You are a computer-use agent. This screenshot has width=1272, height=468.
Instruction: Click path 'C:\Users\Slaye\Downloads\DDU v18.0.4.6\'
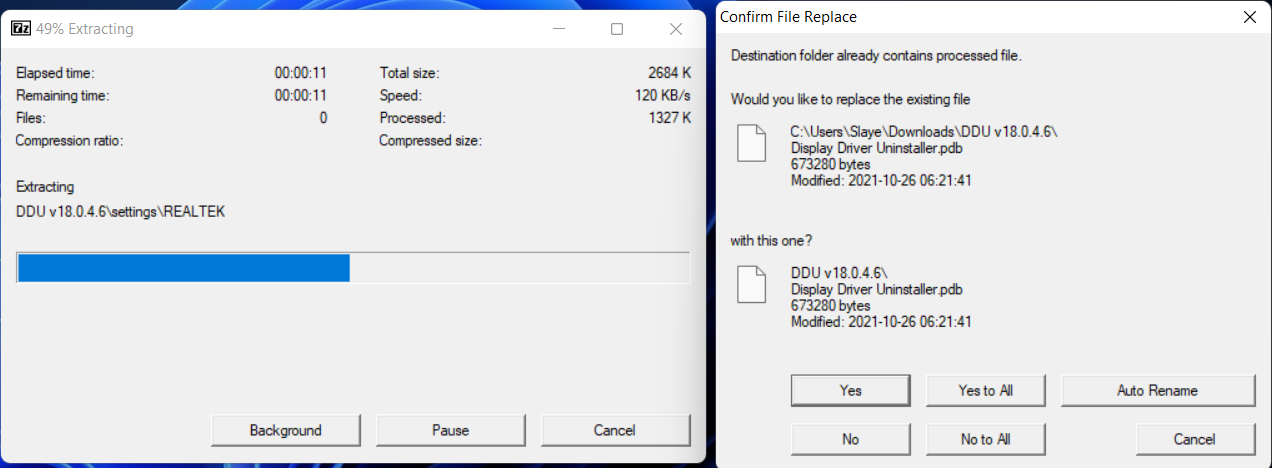click(923, 132)
